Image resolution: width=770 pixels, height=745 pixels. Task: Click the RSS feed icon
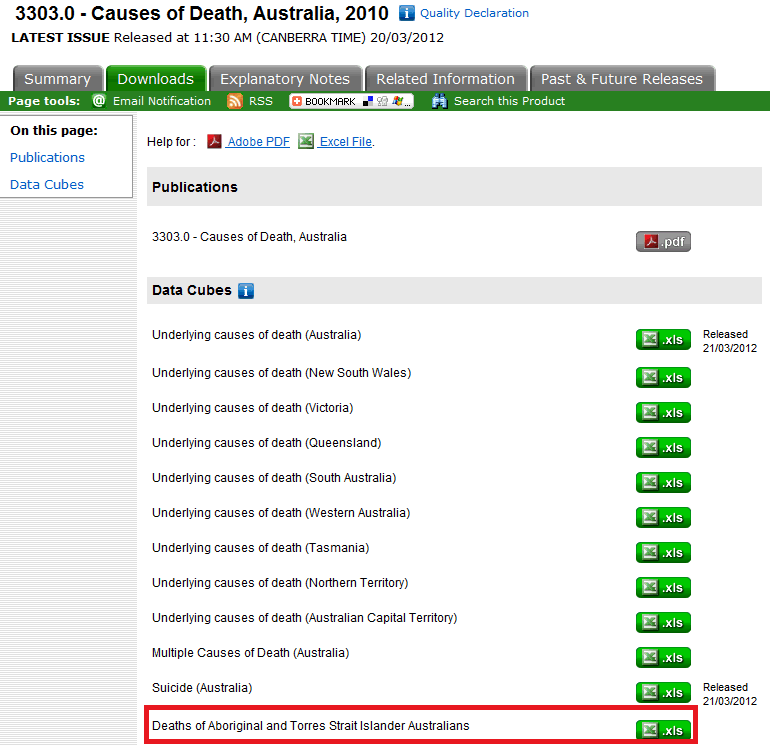(x=235, y=101)
